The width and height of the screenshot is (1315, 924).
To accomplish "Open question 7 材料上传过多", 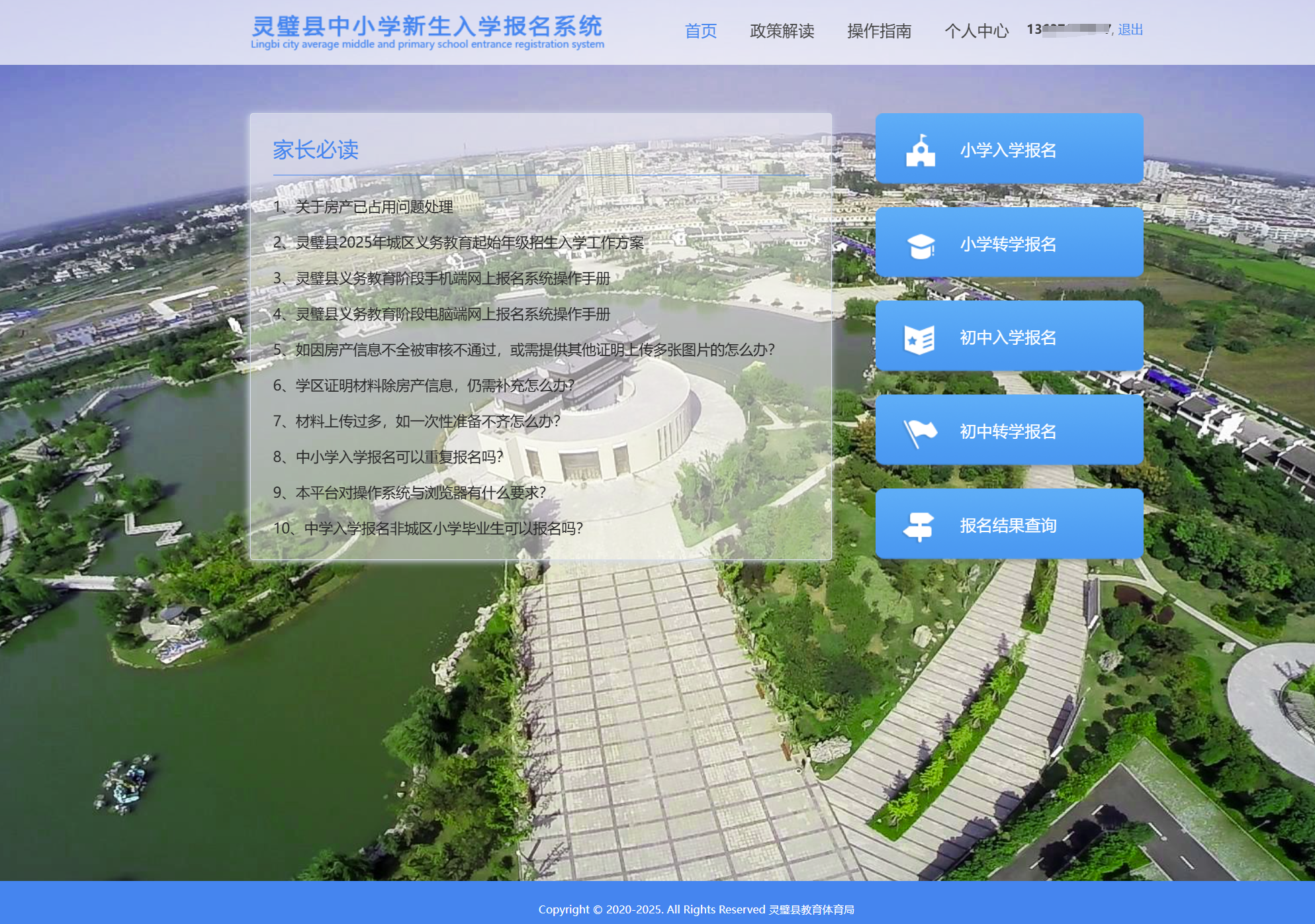I will [417, 421].
